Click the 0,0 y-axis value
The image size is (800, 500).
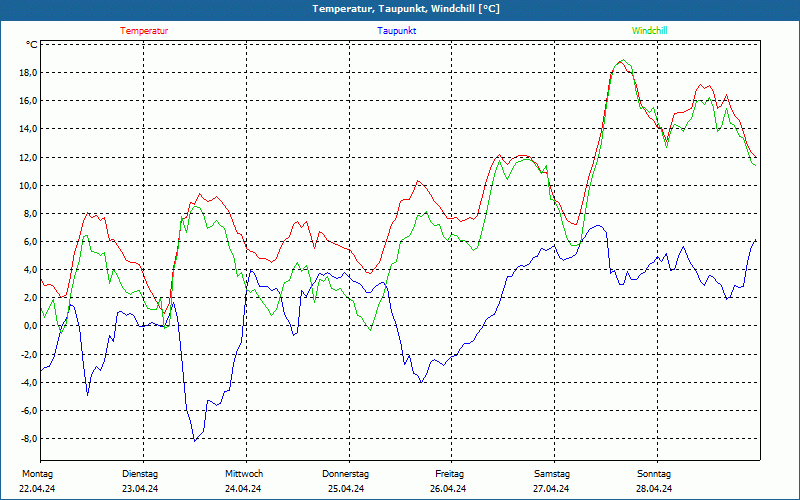point(30,326)
